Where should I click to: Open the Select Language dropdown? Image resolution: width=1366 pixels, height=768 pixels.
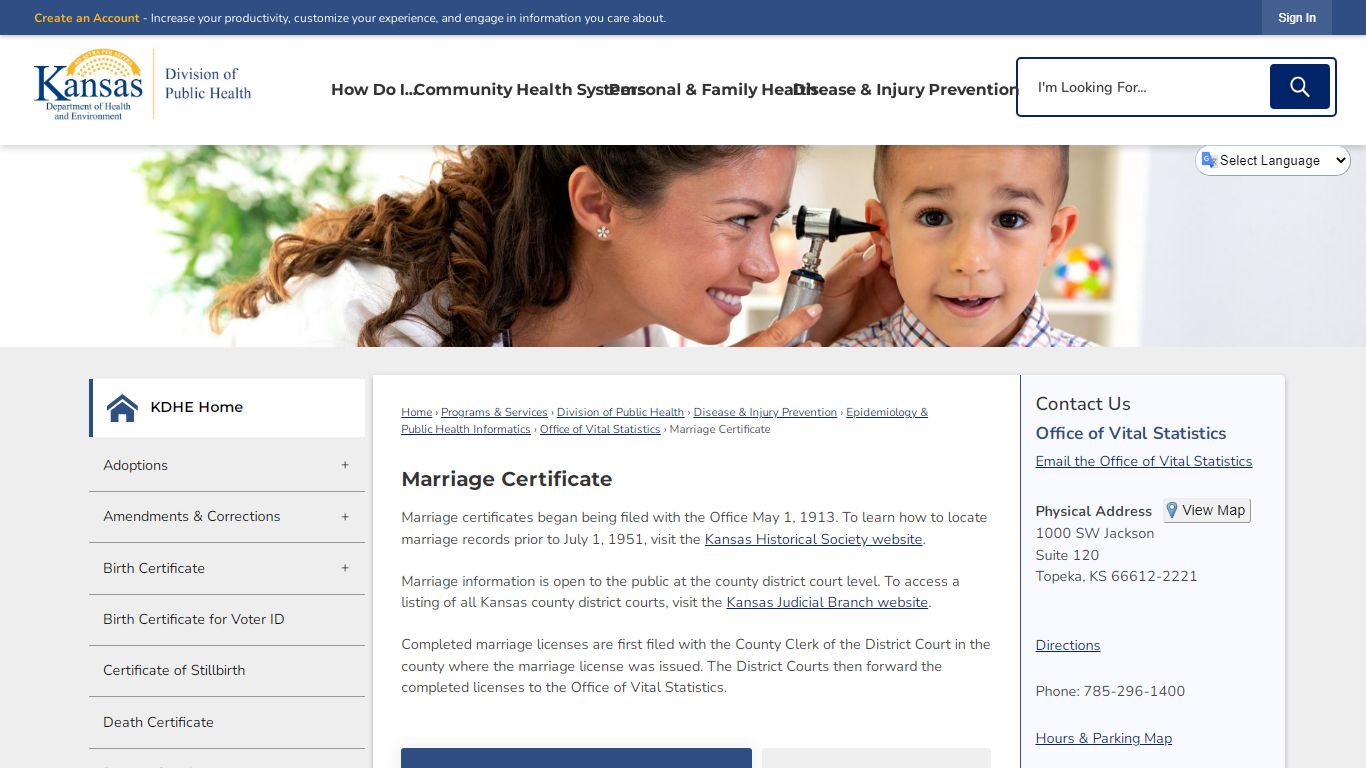click(x=1273, y=160)
